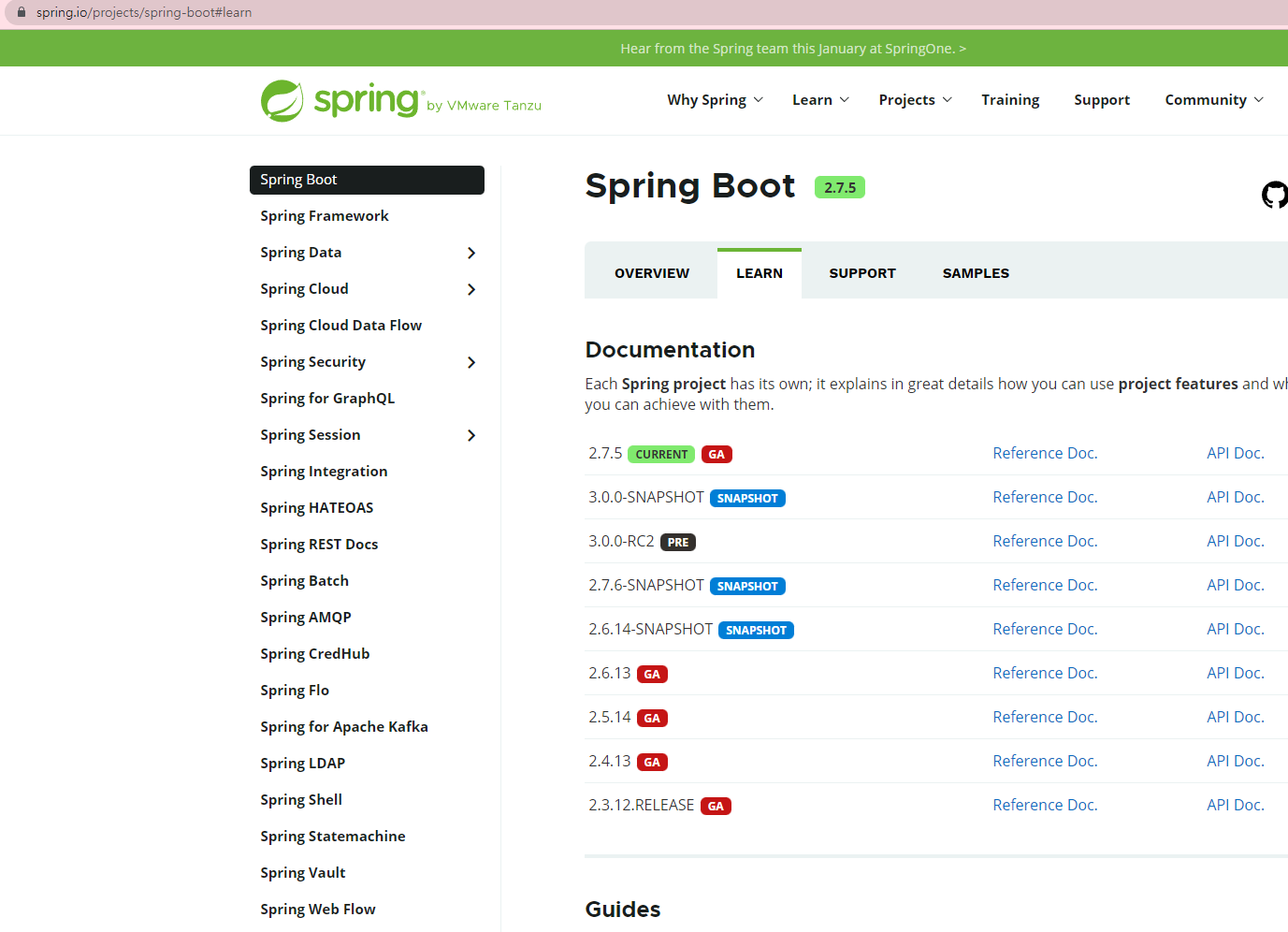
Task: Click the CURRENT badge on 2.7.5 row
Action: (661, 455)
